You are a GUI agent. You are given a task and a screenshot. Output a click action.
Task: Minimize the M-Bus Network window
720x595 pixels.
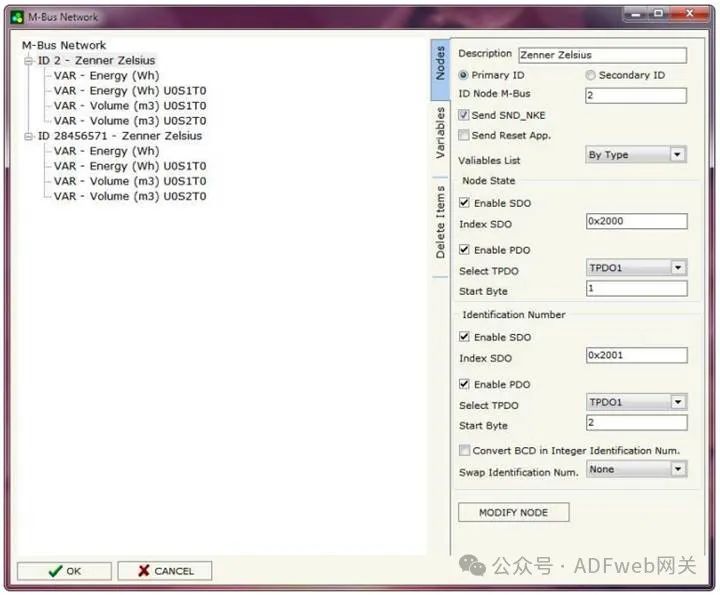pos(636,14)
